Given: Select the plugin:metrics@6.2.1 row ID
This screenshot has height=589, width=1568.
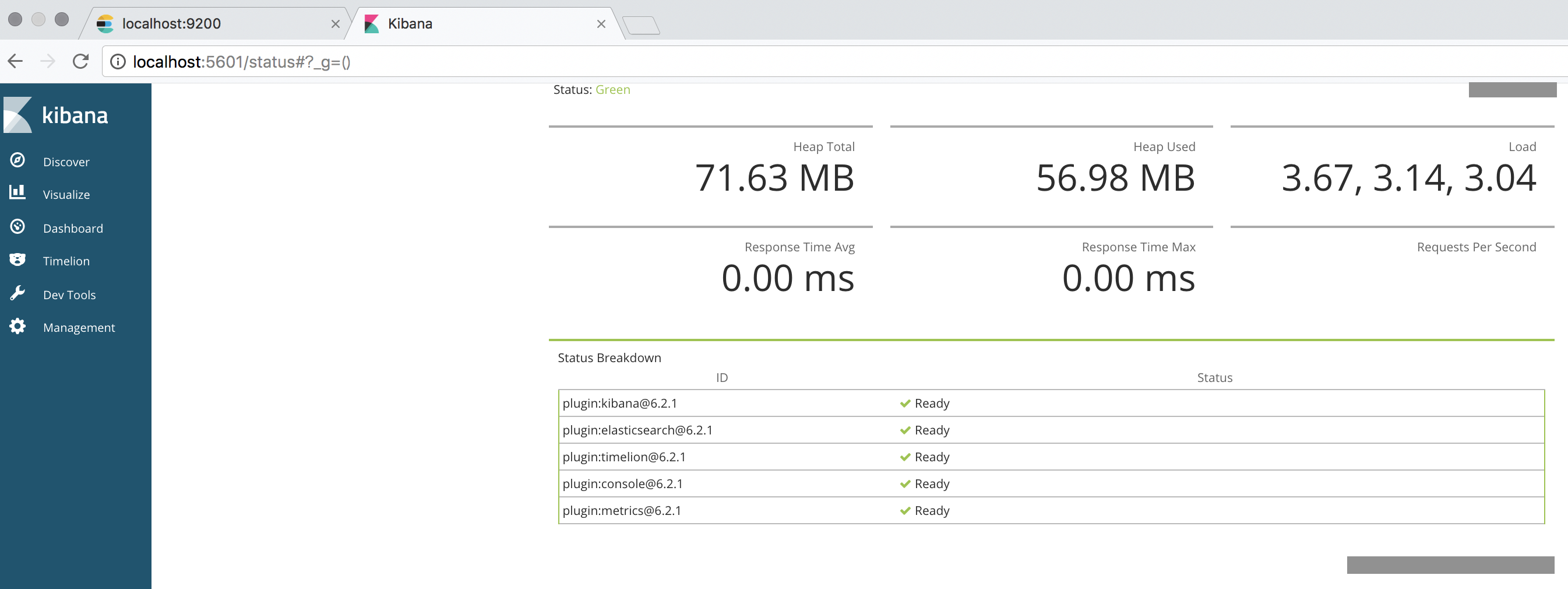Looking at the screenshot, I should (622, 510).
